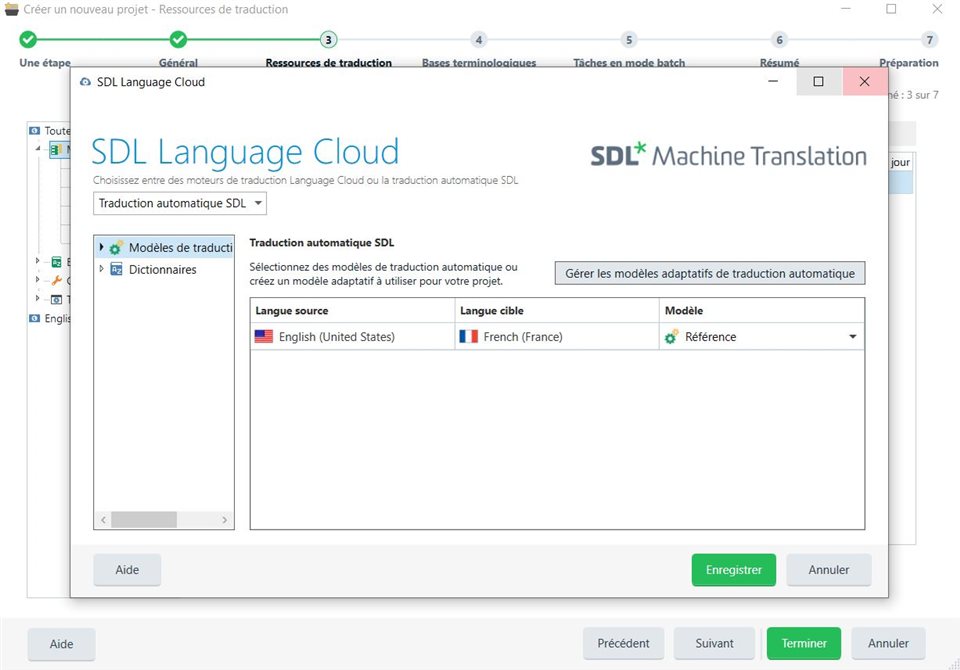The image size is (960, 670).
Task: Open the Traduction automatique SDL dropdown
Action: point(179,203)
